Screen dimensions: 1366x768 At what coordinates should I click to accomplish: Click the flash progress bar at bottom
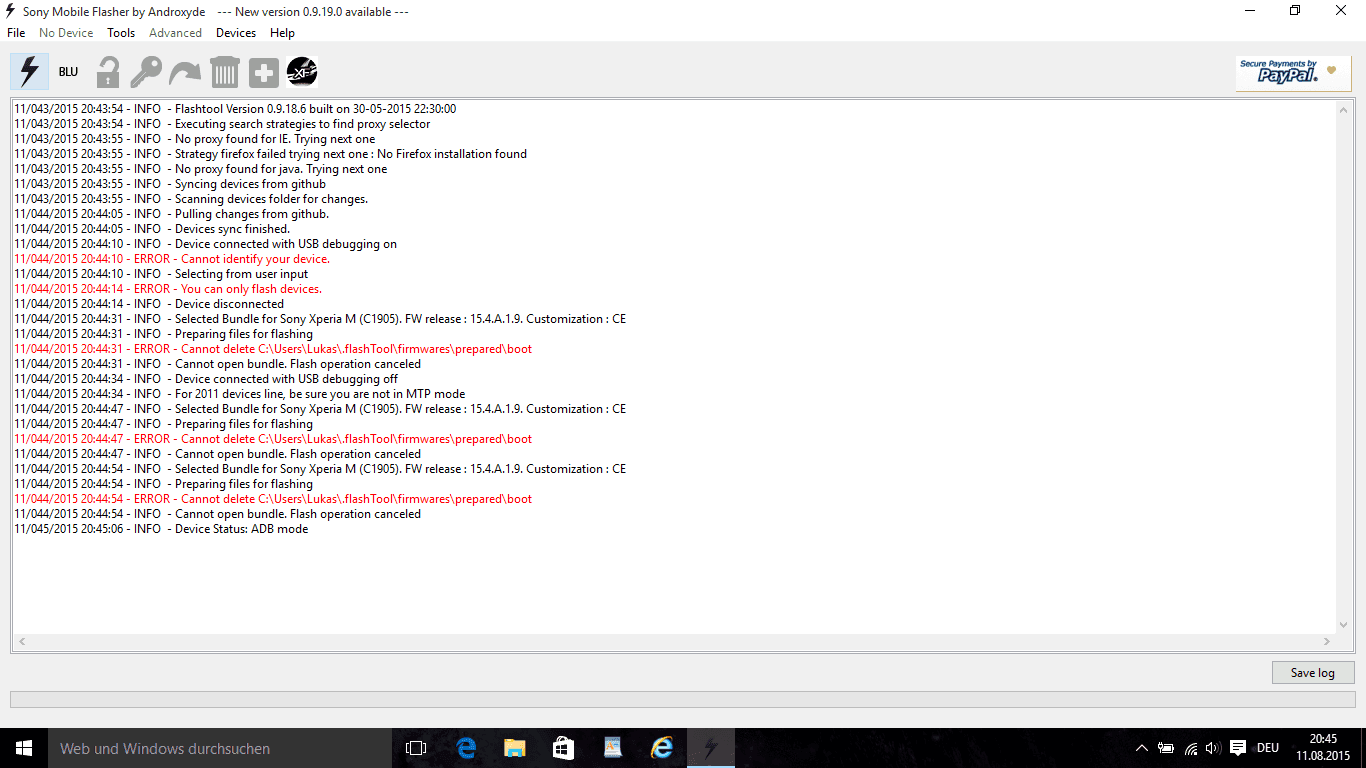683,700
